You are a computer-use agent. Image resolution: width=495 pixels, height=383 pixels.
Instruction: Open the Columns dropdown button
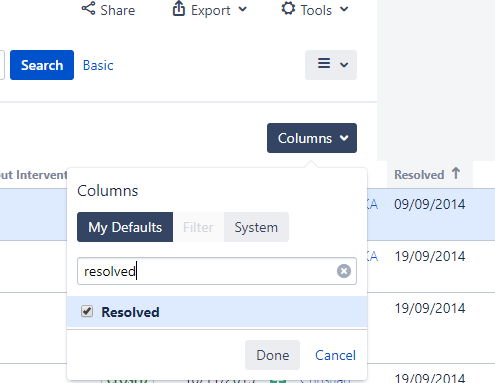point(312,138)
